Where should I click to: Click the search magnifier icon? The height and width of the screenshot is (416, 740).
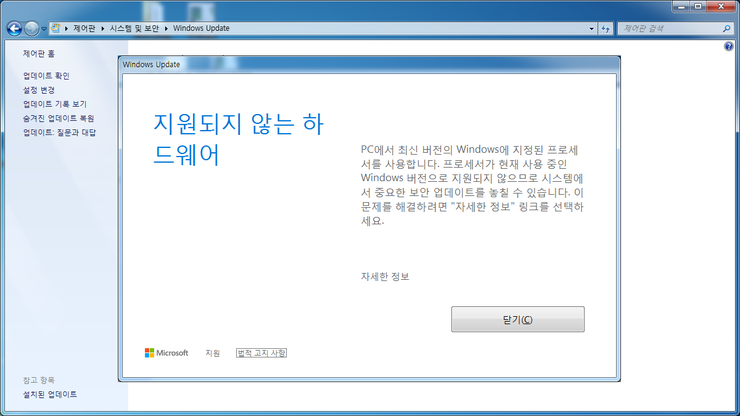pyautogui.click(x=726, y=28)
